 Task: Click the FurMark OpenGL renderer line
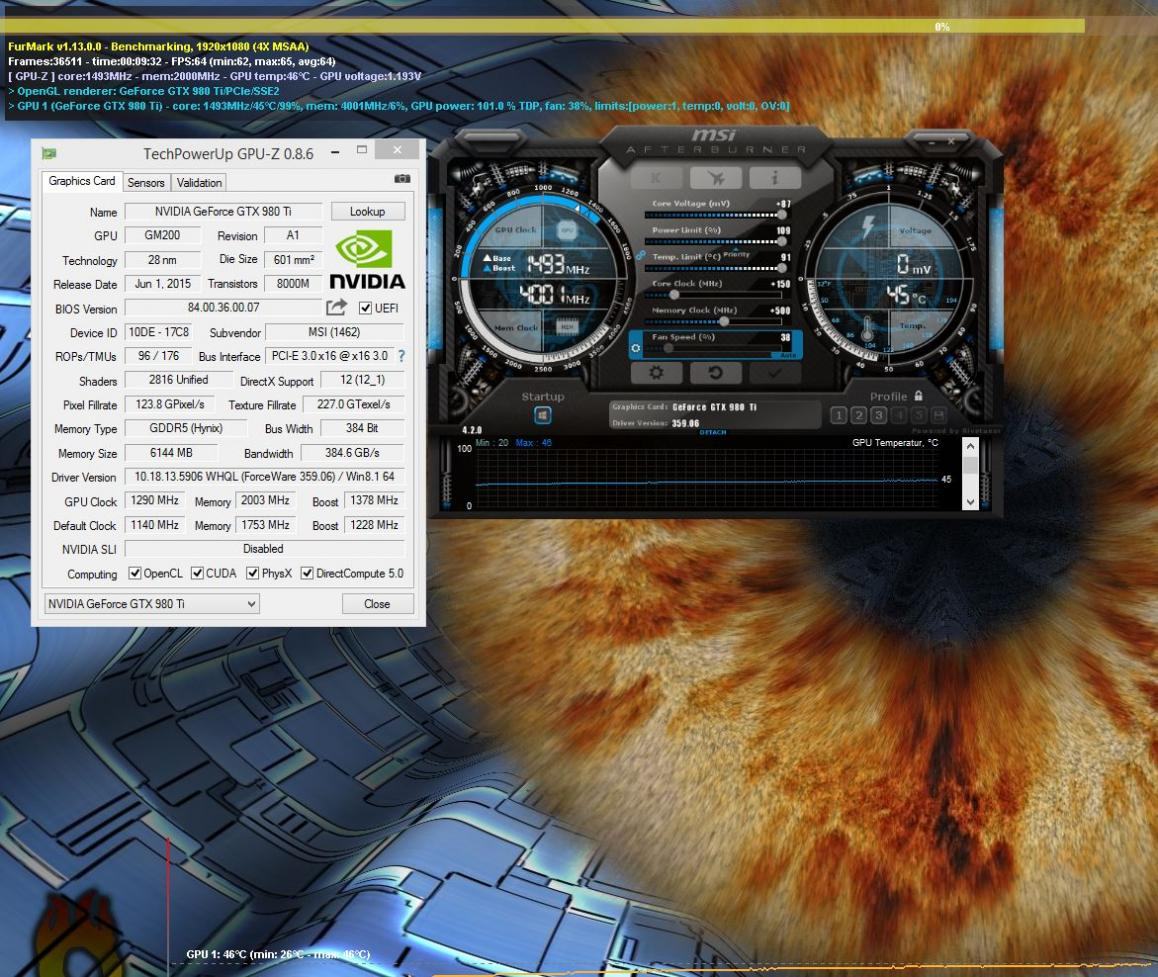click(x=143, y=91)
